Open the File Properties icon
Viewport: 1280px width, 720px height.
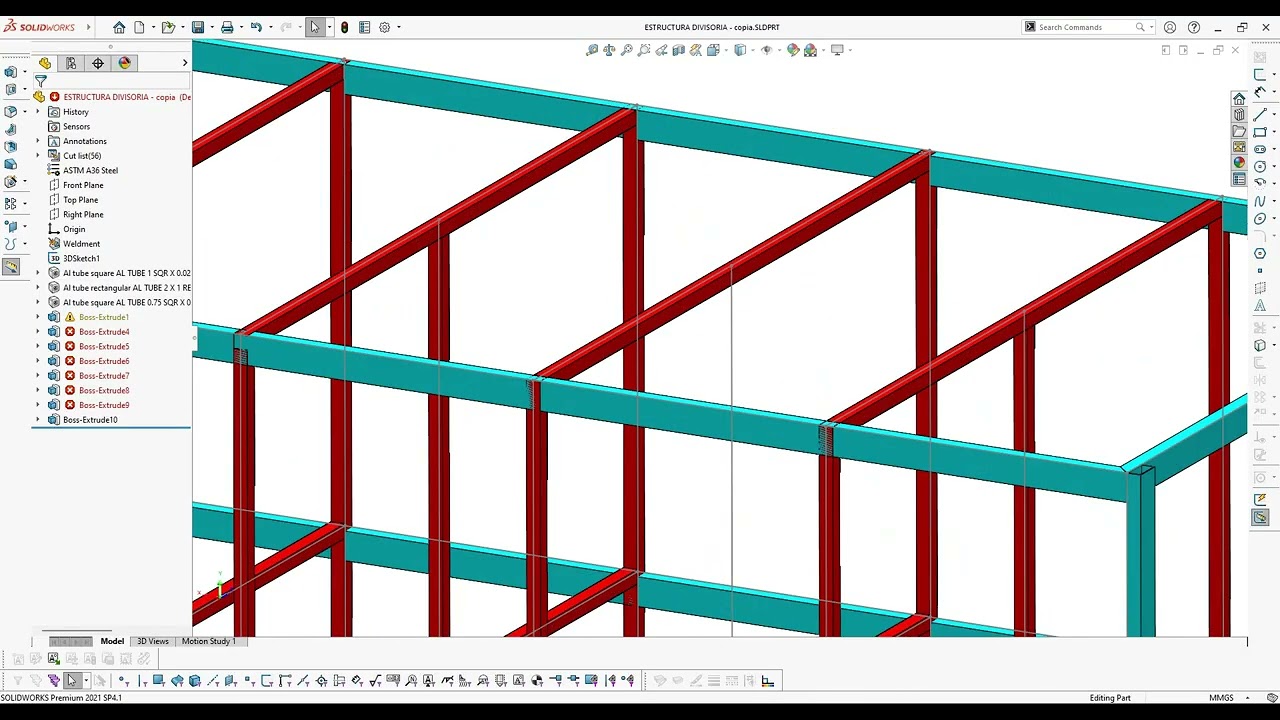coord(365,27)
